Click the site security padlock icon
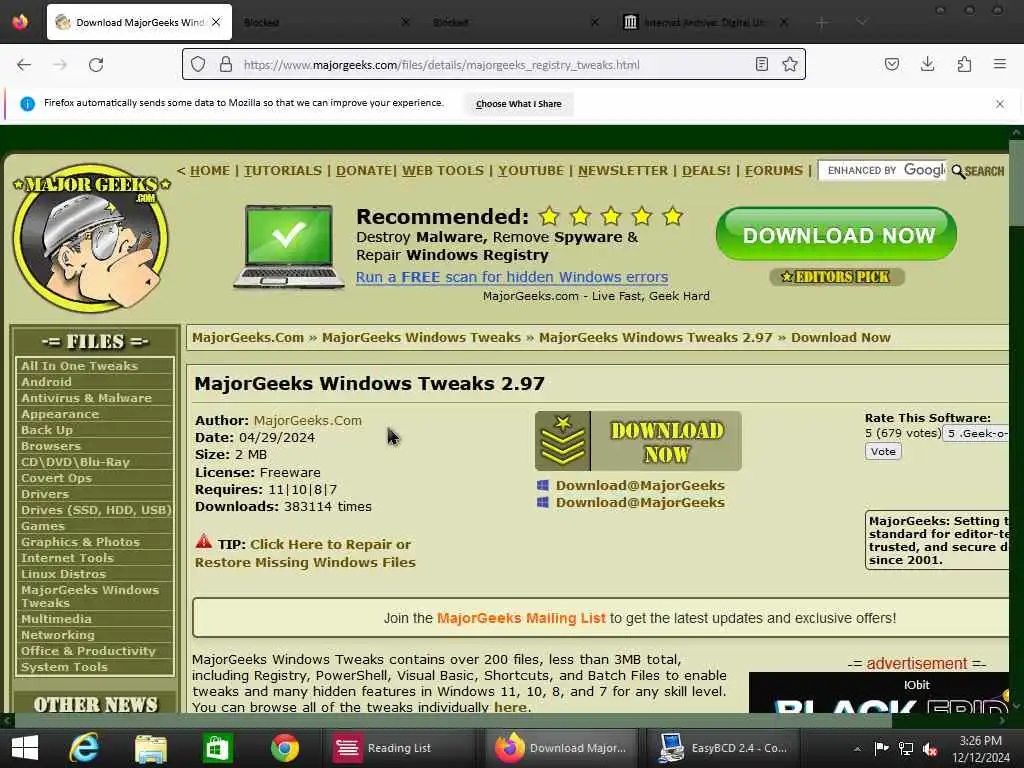Viewport: 1024px width, 768px height. pos(226,64)
